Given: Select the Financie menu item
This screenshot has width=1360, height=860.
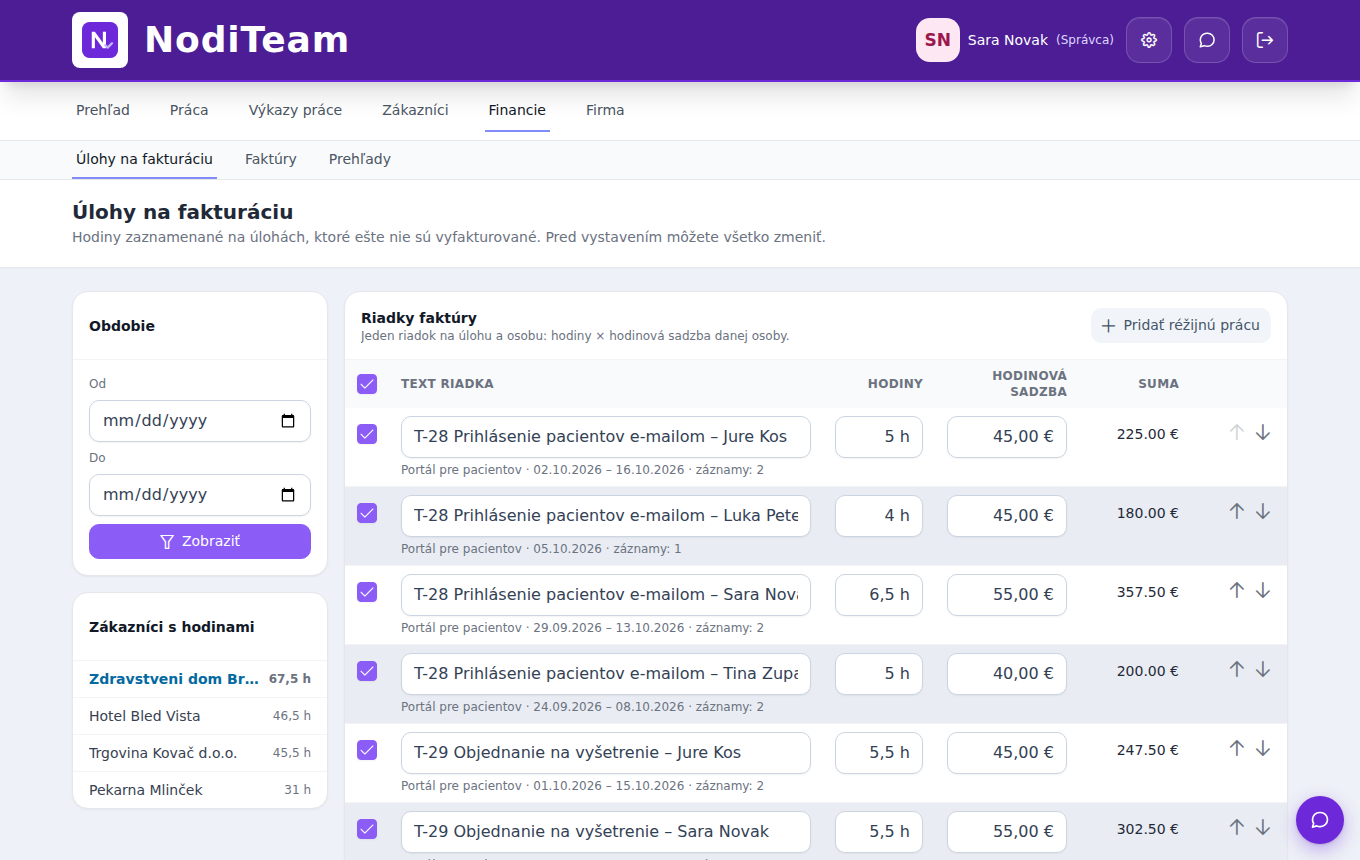Looking at the screenshot, I should point(517,110).
